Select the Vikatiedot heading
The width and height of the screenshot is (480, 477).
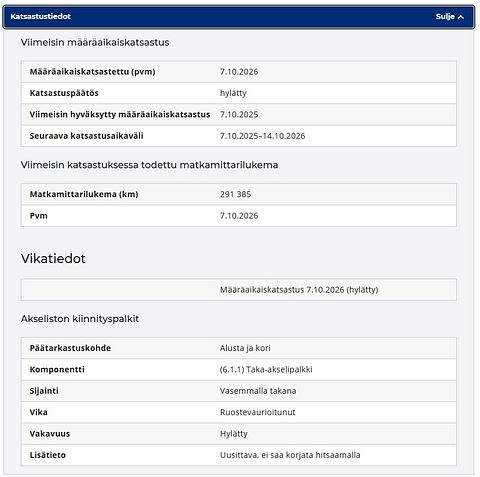tap(53, 258)
